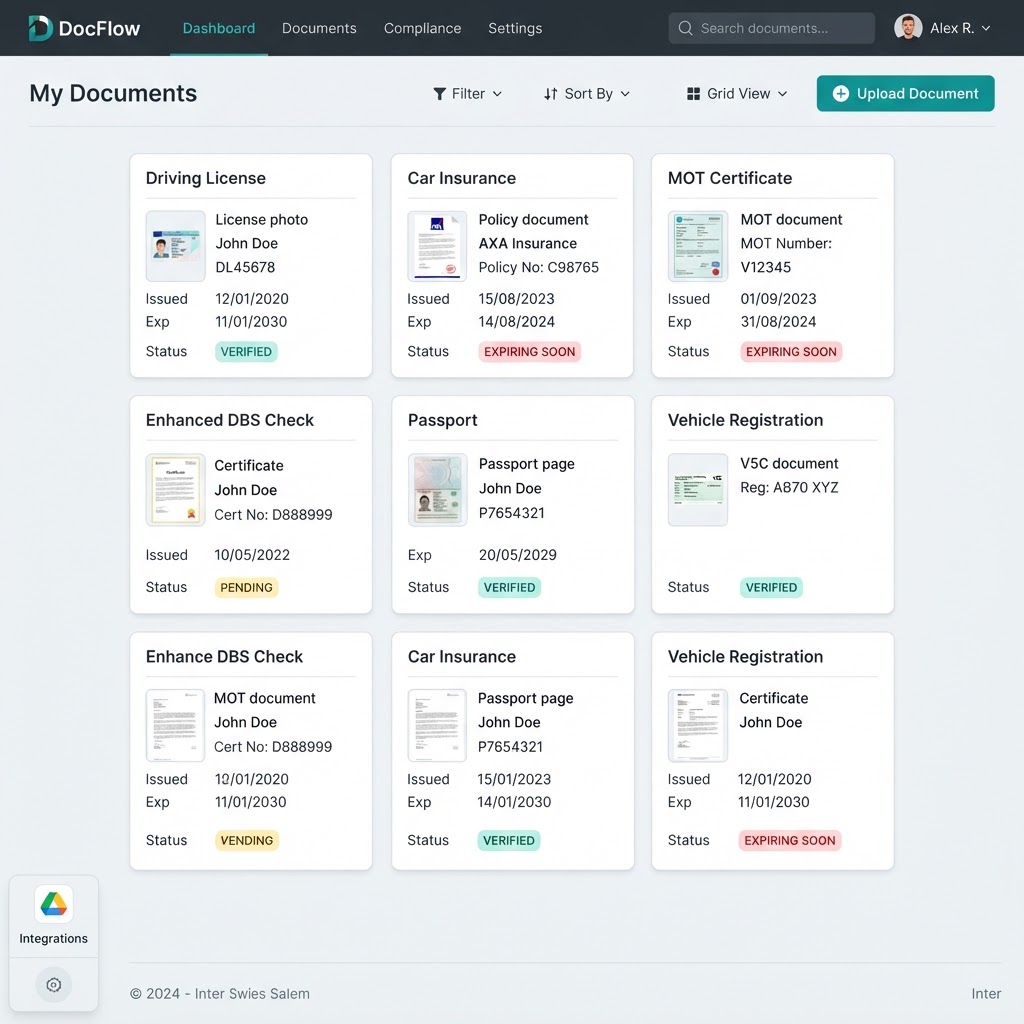The image size is (1024, 1024).
Task: Click Alex R. profile avatar
Action: pyautogui.click(x=908, y=27)
